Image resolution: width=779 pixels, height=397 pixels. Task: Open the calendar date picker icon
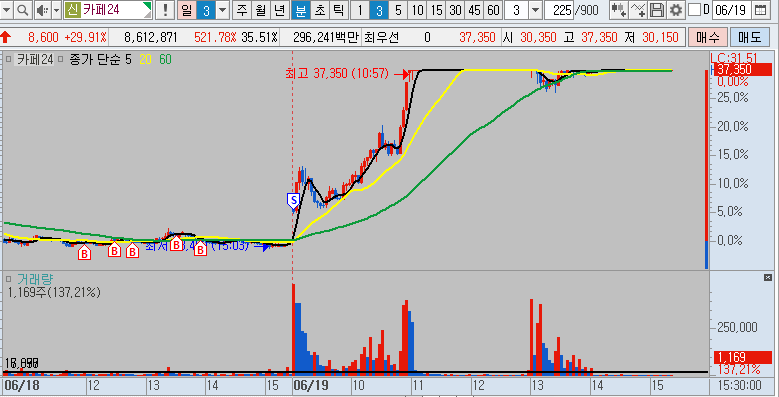click(x=760, y=10)
